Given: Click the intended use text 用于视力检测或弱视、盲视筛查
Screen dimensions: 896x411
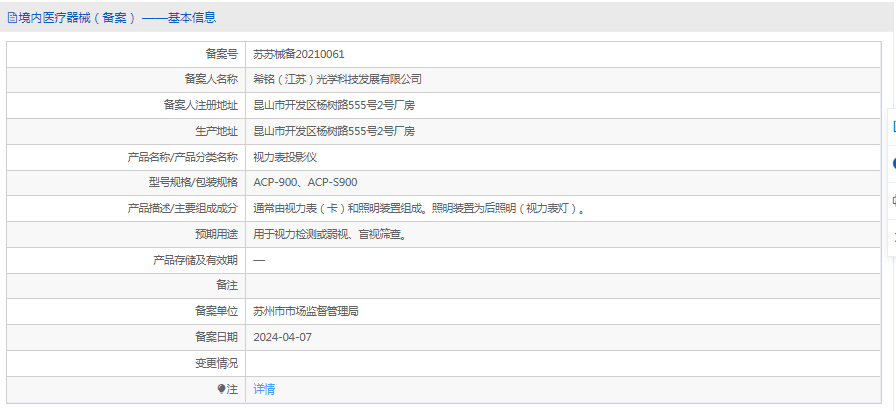Looking at the screenshot, I should pyautogui.click(x=331, y=234).
